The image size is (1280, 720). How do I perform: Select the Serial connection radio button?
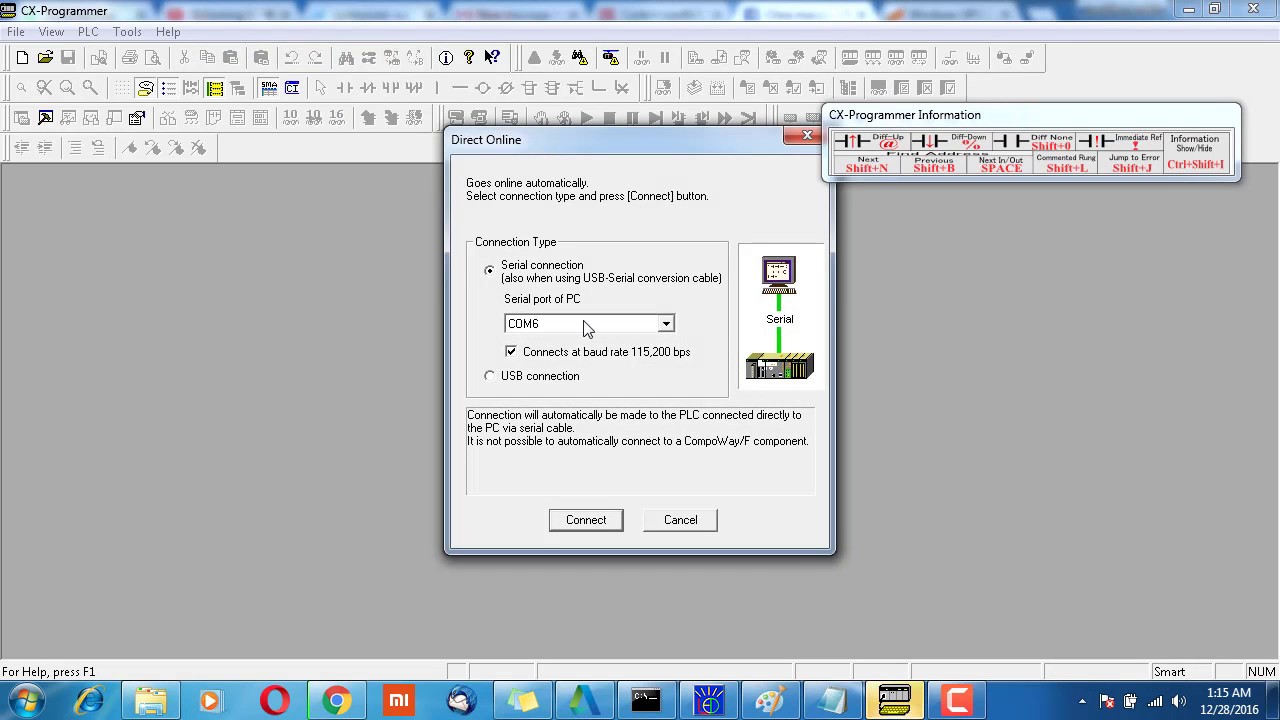click(489, 270)
